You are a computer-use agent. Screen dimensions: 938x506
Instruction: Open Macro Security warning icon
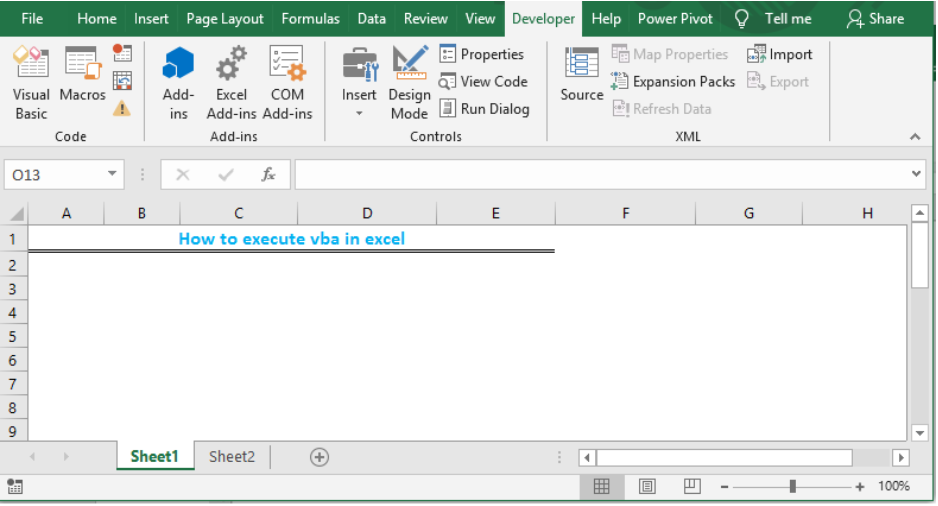[122, 108]
